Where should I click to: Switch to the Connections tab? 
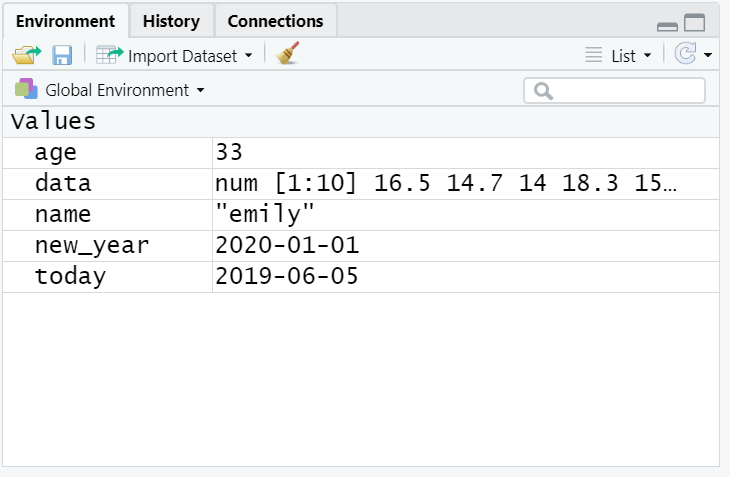pos(275,21)
